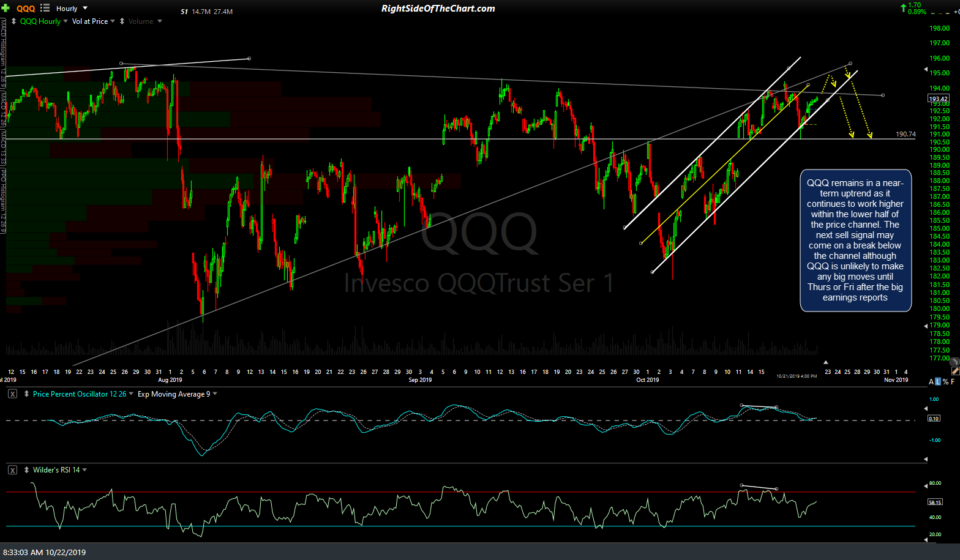The width and height of the screenshot is (960, 560).
Task: Click the gray curved icon above pencil
Action: (x=954, y=364)
